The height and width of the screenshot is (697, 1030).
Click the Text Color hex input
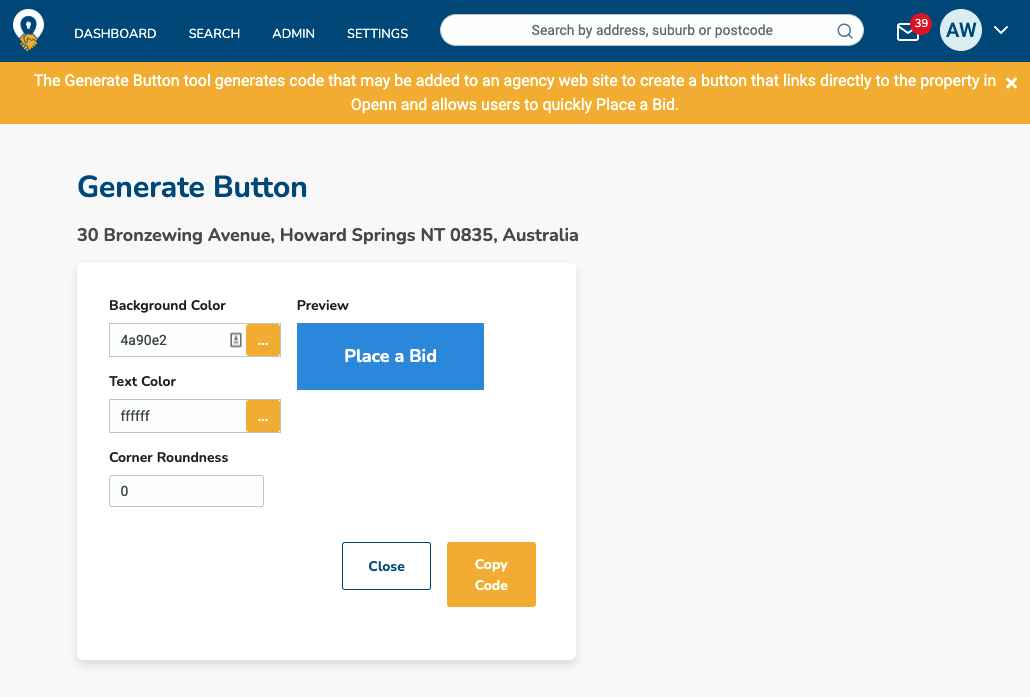(178, 416)
